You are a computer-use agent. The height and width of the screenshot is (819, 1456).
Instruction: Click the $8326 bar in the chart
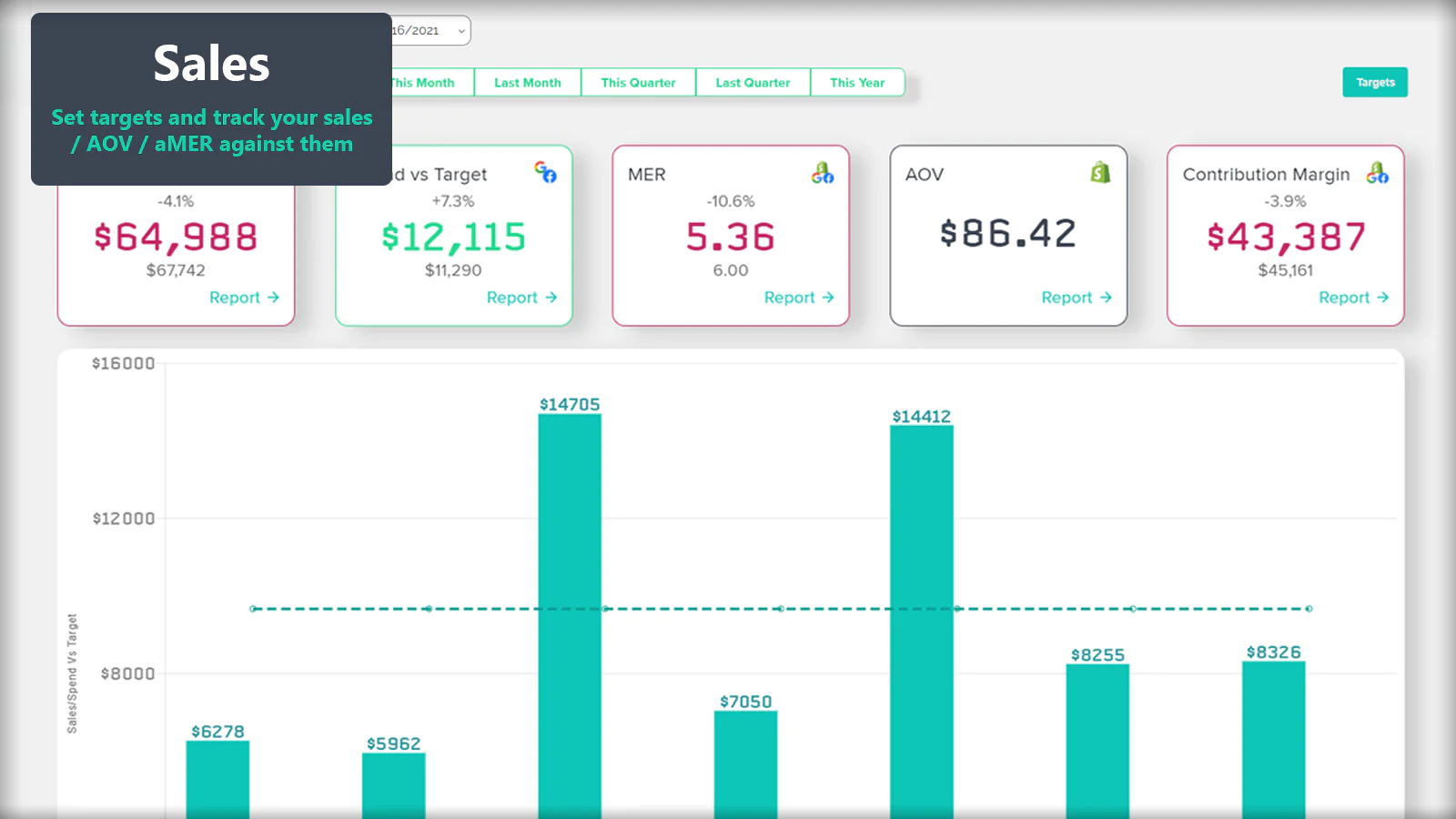(1273, 737)
